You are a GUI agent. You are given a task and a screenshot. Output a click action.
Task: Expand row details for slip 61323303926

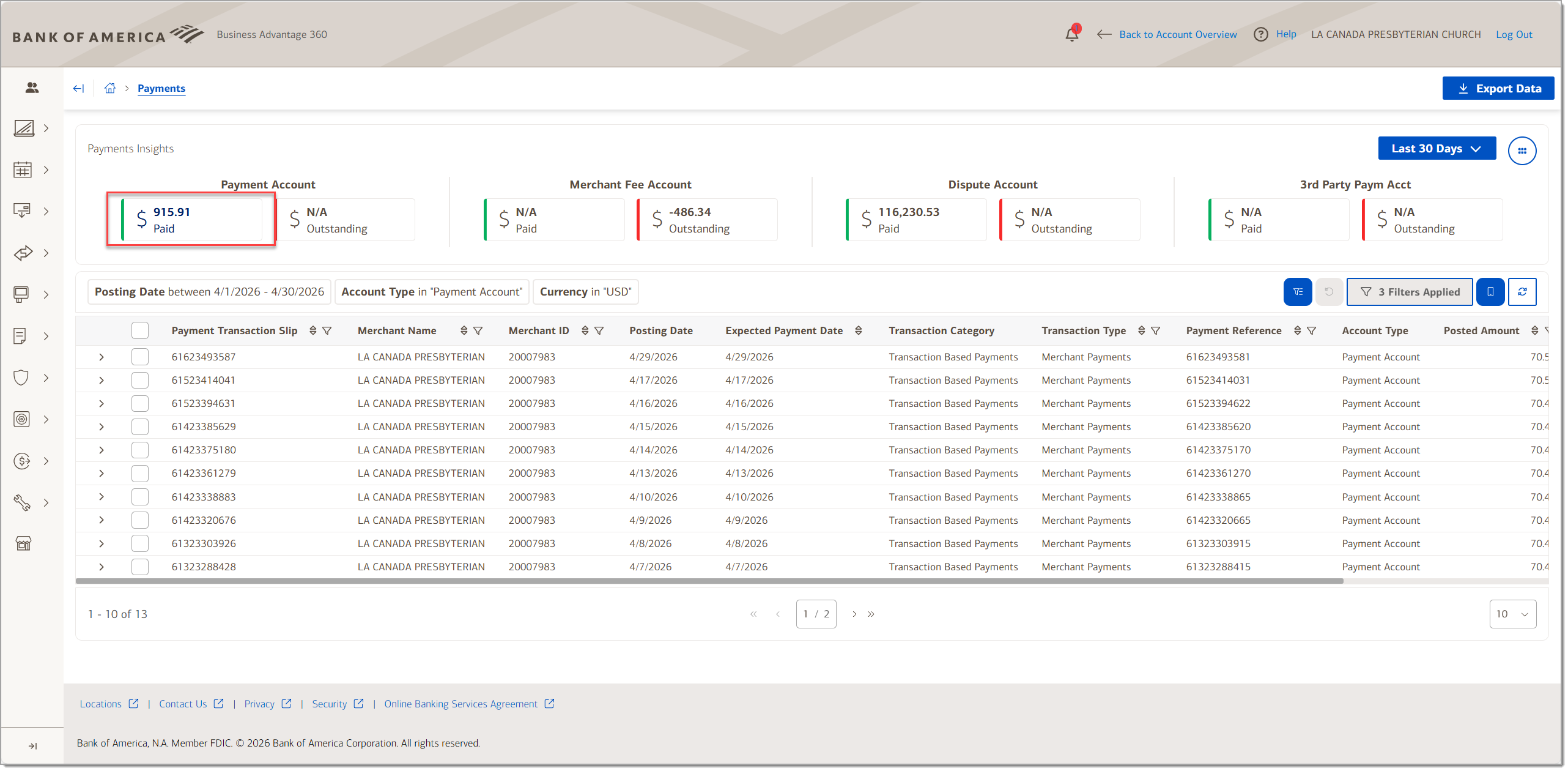pyautogui.click(x=102, y=543)
